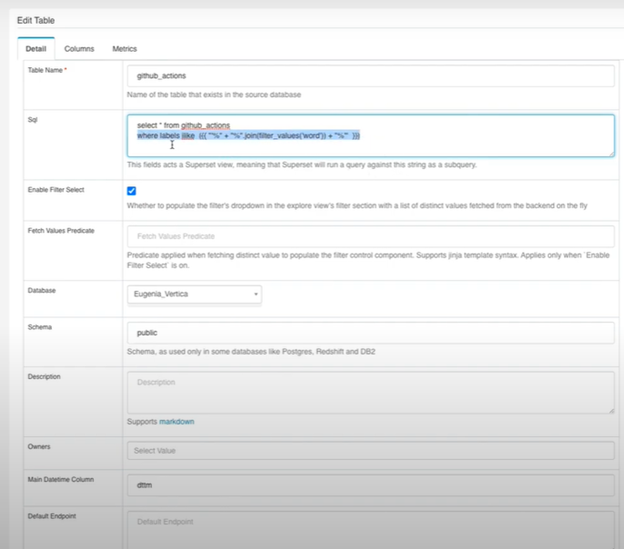Click the Fetch Values Predicate label
Screen dimensions: 624x549
click(x=61, y=230)
